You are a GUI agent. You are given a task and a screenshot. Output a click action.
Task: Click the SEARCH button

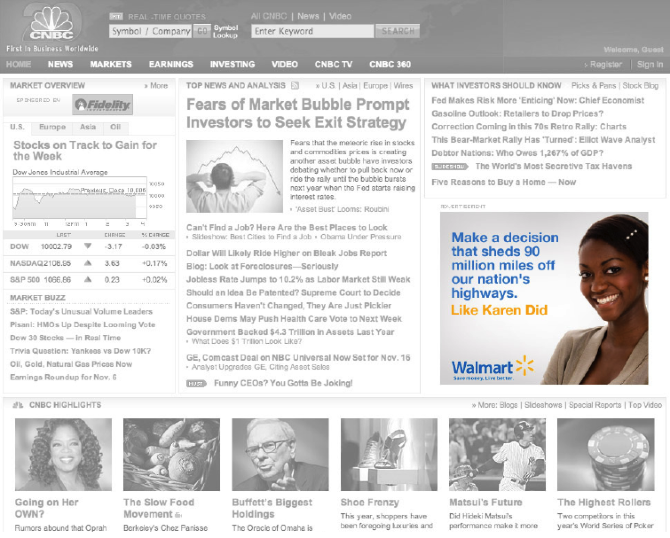[398, 31]
